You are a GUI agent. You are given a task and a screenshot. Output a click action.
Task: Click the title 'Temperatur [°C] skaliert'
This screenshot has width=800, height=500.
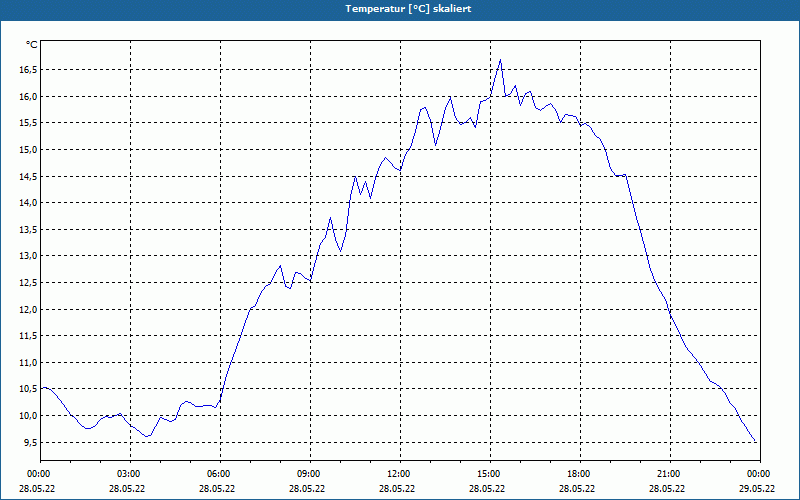(x=408, y=9)
